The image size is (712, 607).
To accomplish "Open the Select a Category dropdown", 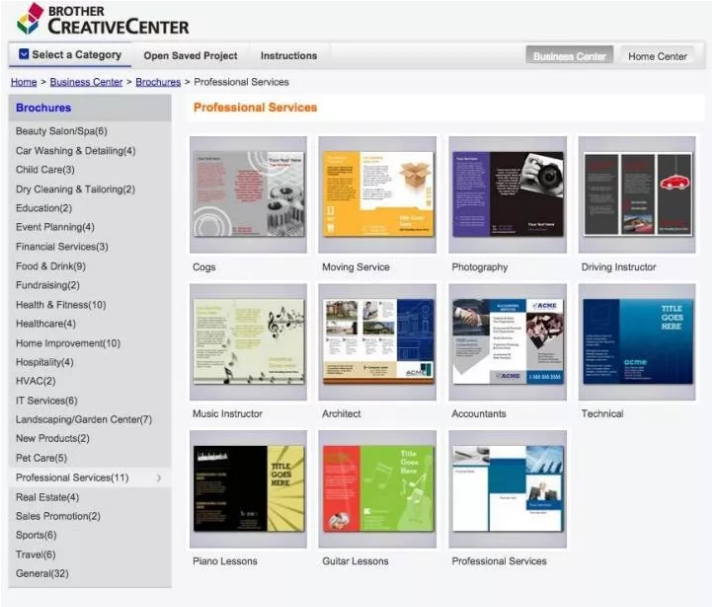I will [x=69, y=55].
